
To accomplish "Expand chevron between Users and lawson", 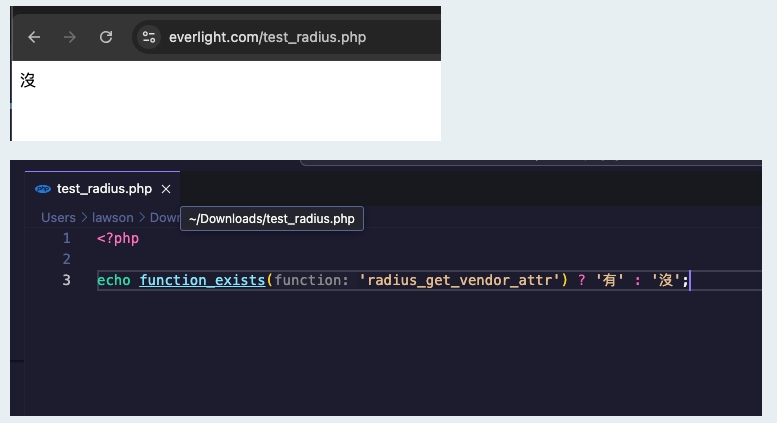I will coord(85,217).
